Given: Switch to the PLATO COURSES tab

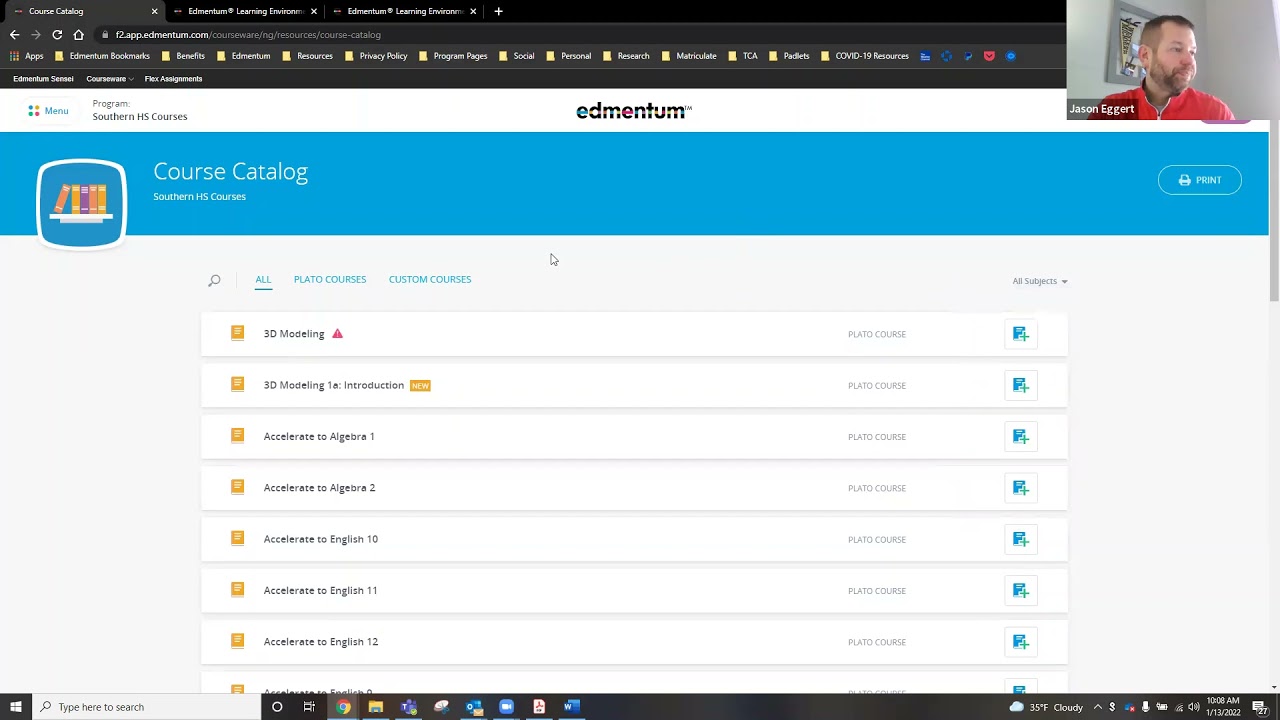Looking at the screenshot, I should [330, 279].
